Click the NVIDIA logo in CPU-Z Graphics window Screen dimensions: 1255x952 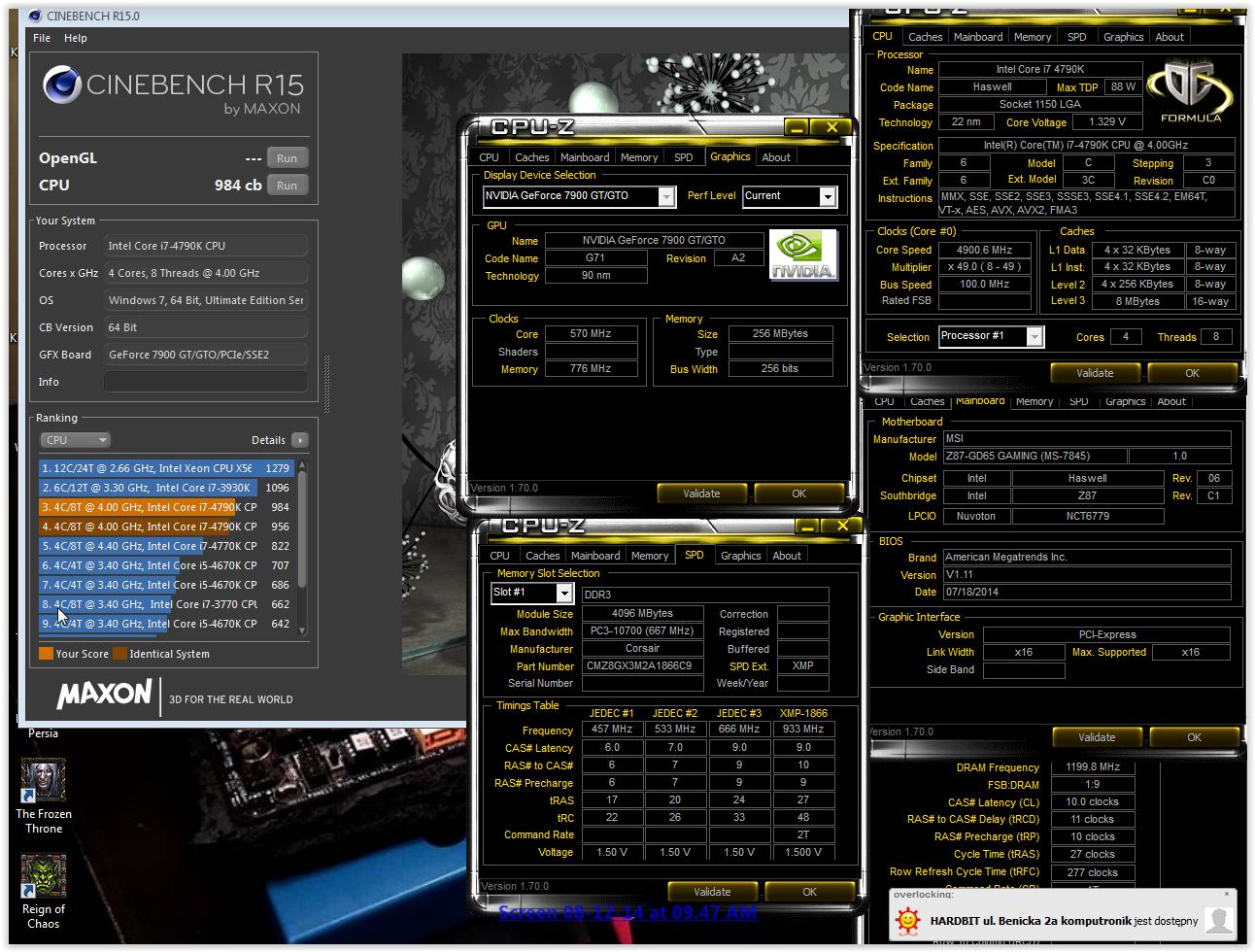[x=803, y=255]
